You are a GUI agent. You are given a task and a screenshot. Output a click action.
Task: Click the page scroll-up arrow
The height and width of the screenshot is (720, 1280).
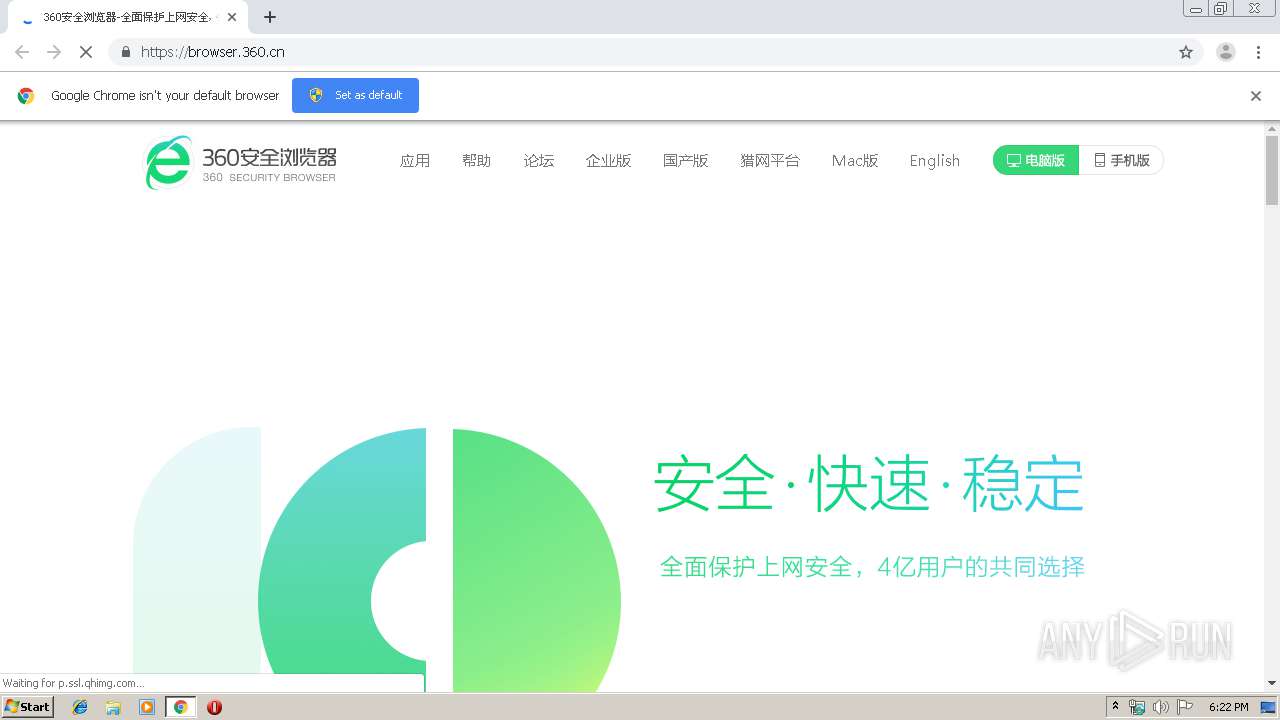pyautogui.click(x=1272, y=128)
